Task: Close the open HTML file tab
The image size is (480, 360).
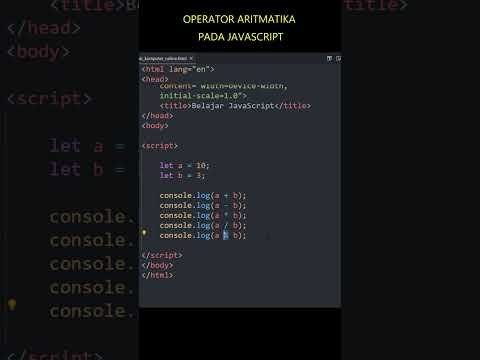Action: point(191,59)
